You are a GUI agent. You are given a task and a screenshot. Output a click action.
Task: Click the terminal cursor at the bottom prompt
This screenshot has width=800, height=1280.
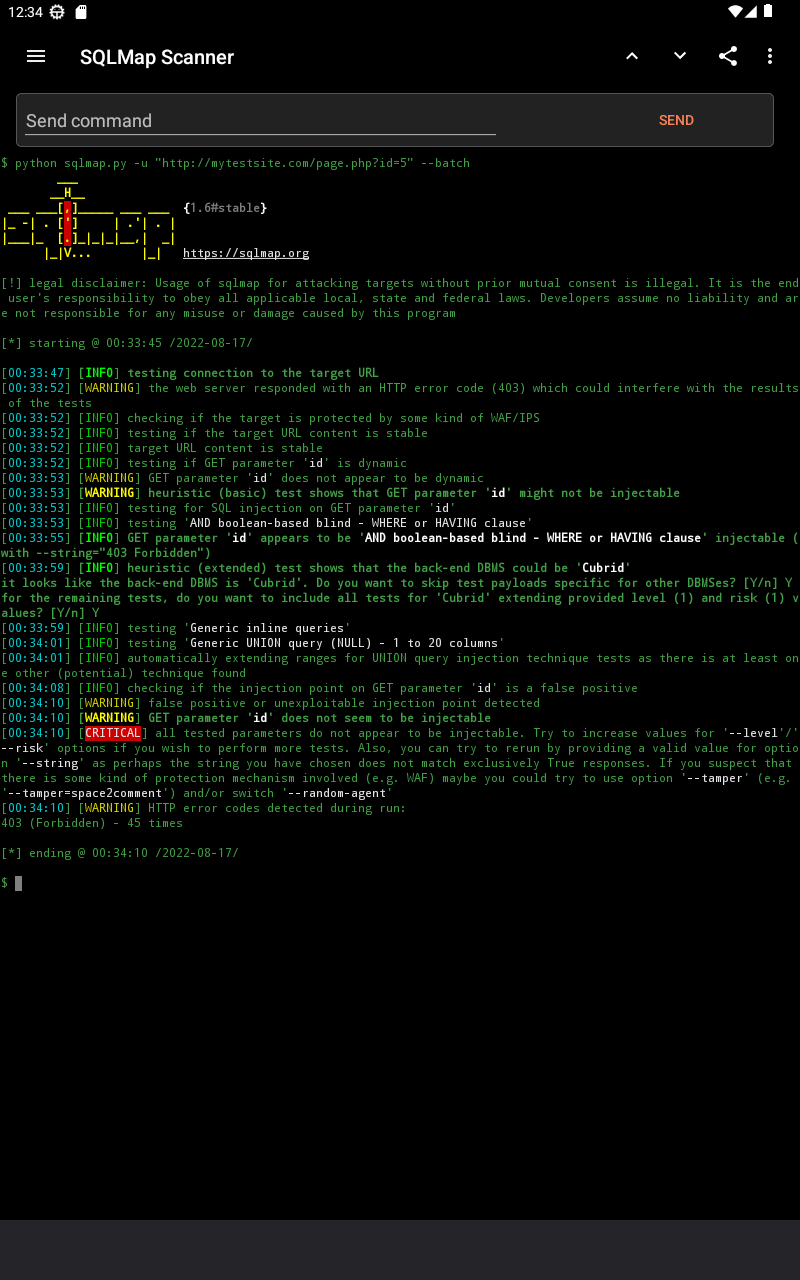pos(18,883)
